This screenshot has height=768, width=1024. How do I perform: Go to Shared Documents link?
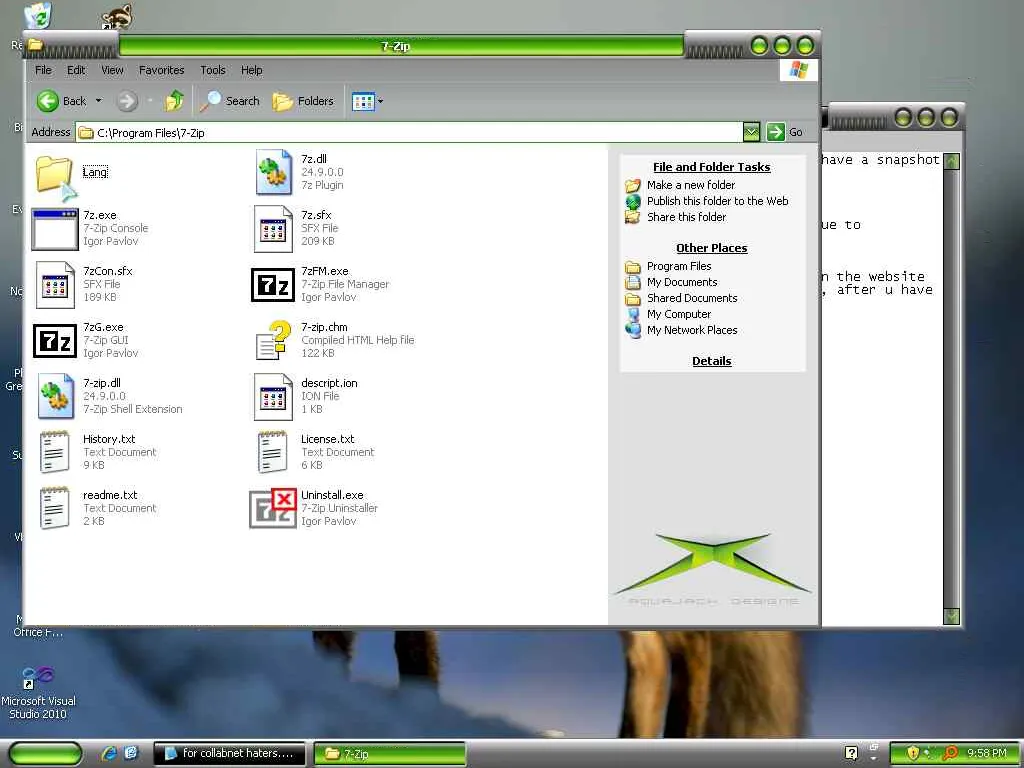[692, 298]
